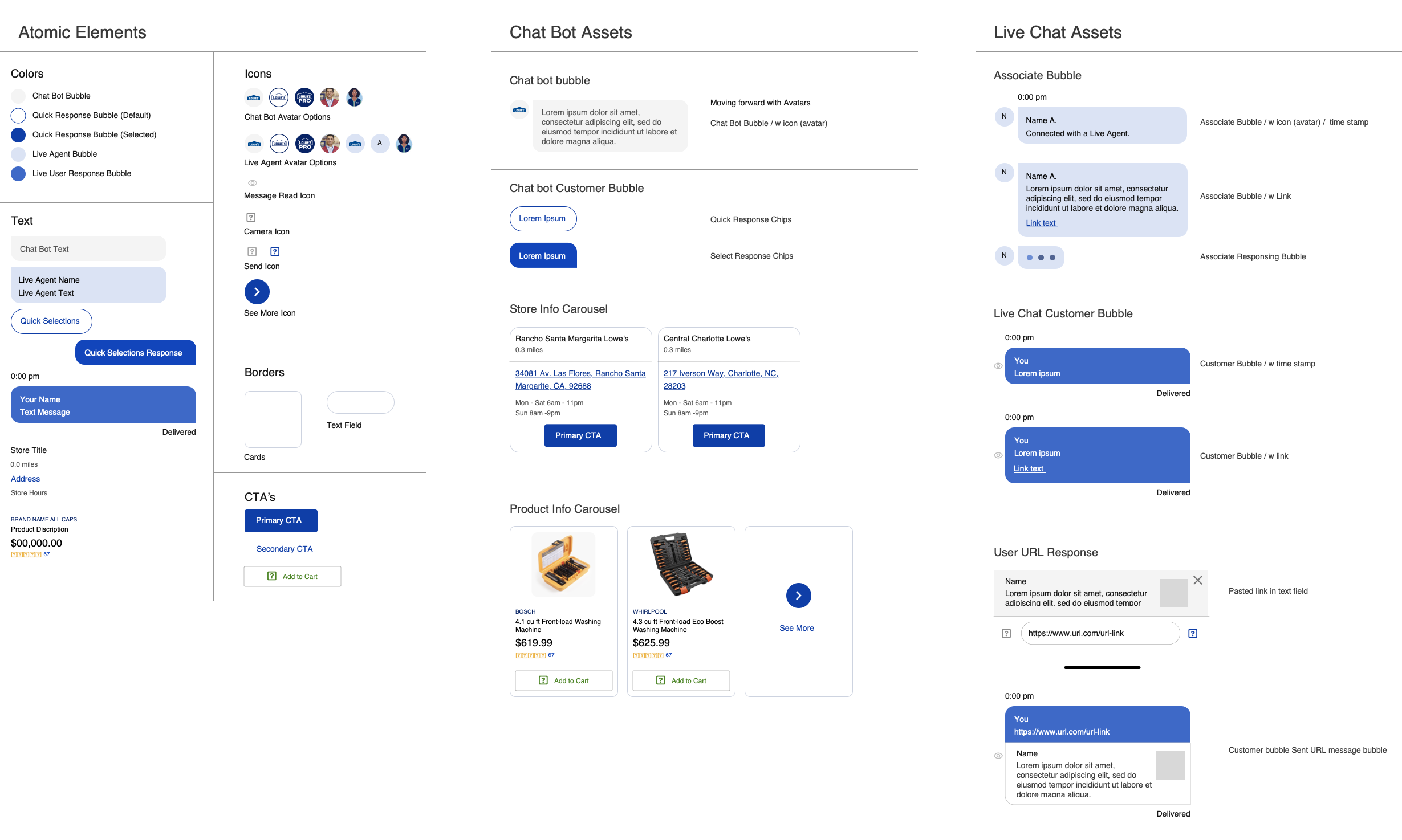This screenshot has width=1402, height=840.
Task: Click the Message Read eye icon under Icons
Action: [253, 183]
